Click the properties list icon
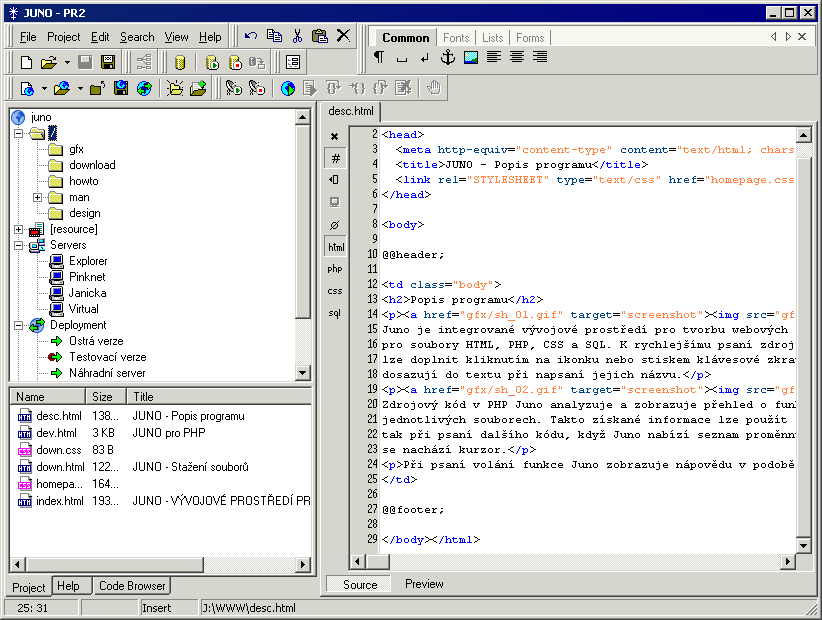Image resolution: width=822 pixels, height=620 pixels. point(293,62)
